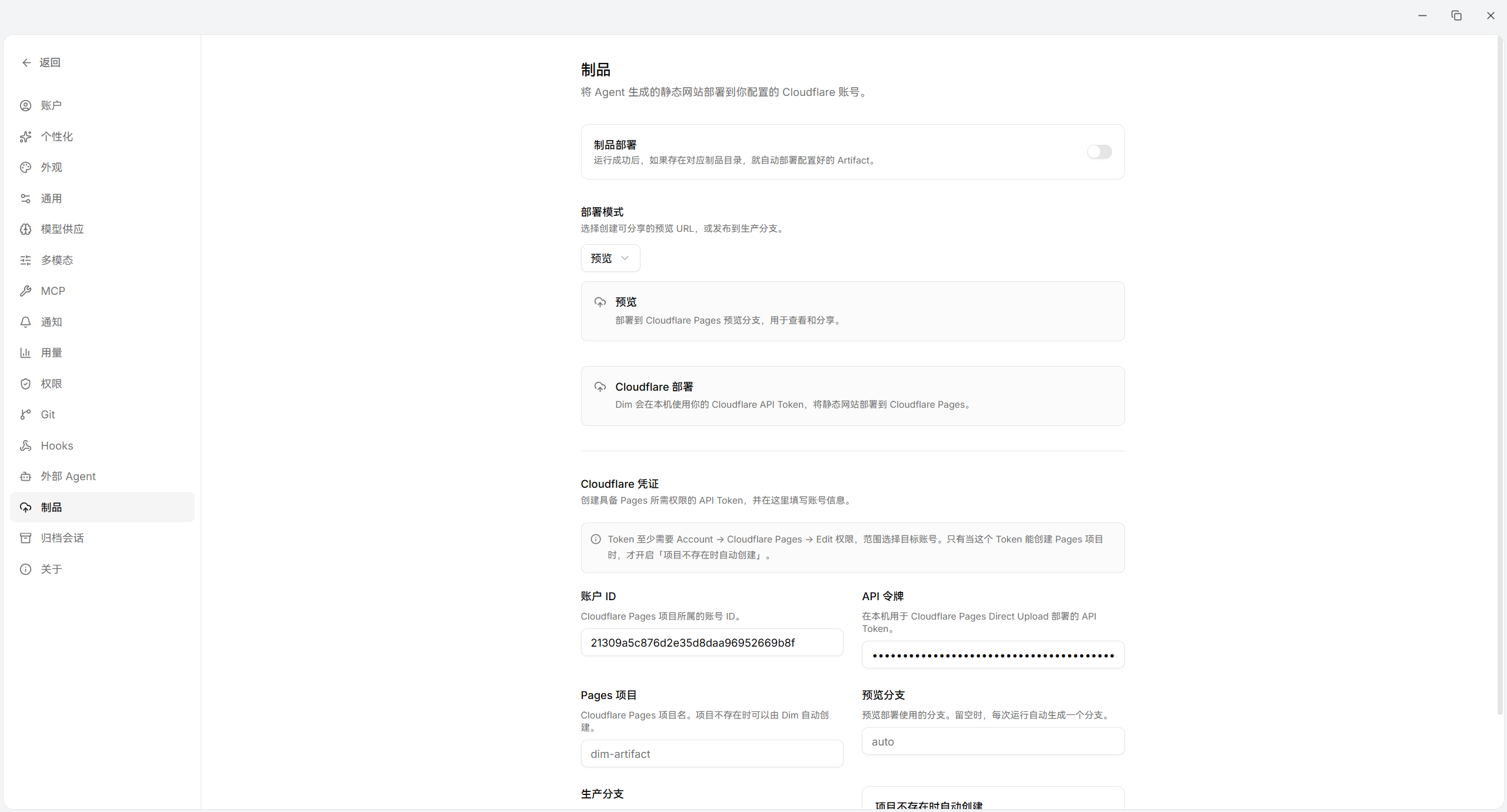Select MCP in the sidebar
Screen dimensions: 1507x812
tap(102, 291)
